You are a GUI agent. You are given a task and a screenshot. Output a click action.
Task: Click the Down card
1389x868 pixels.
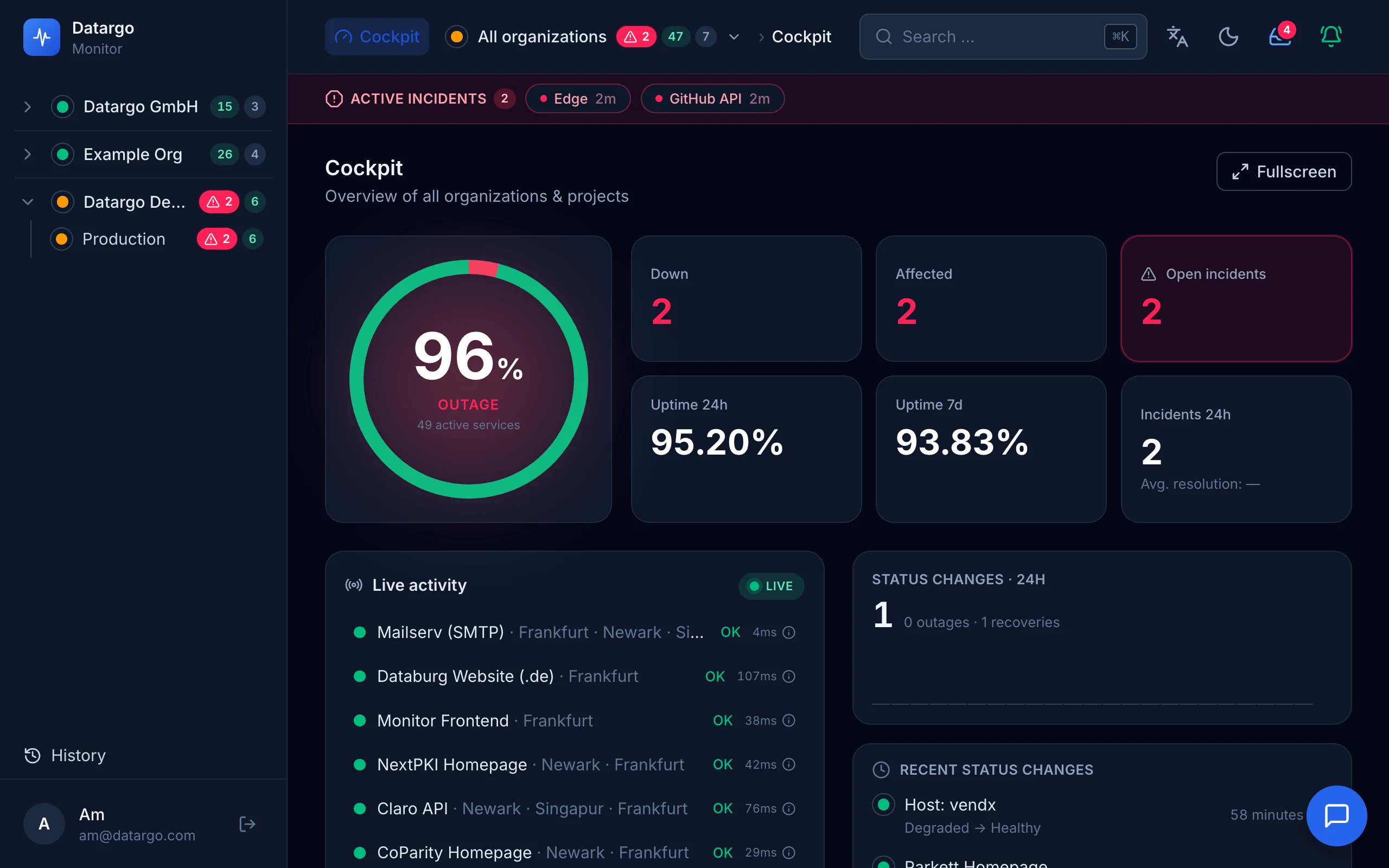(746, 298)
